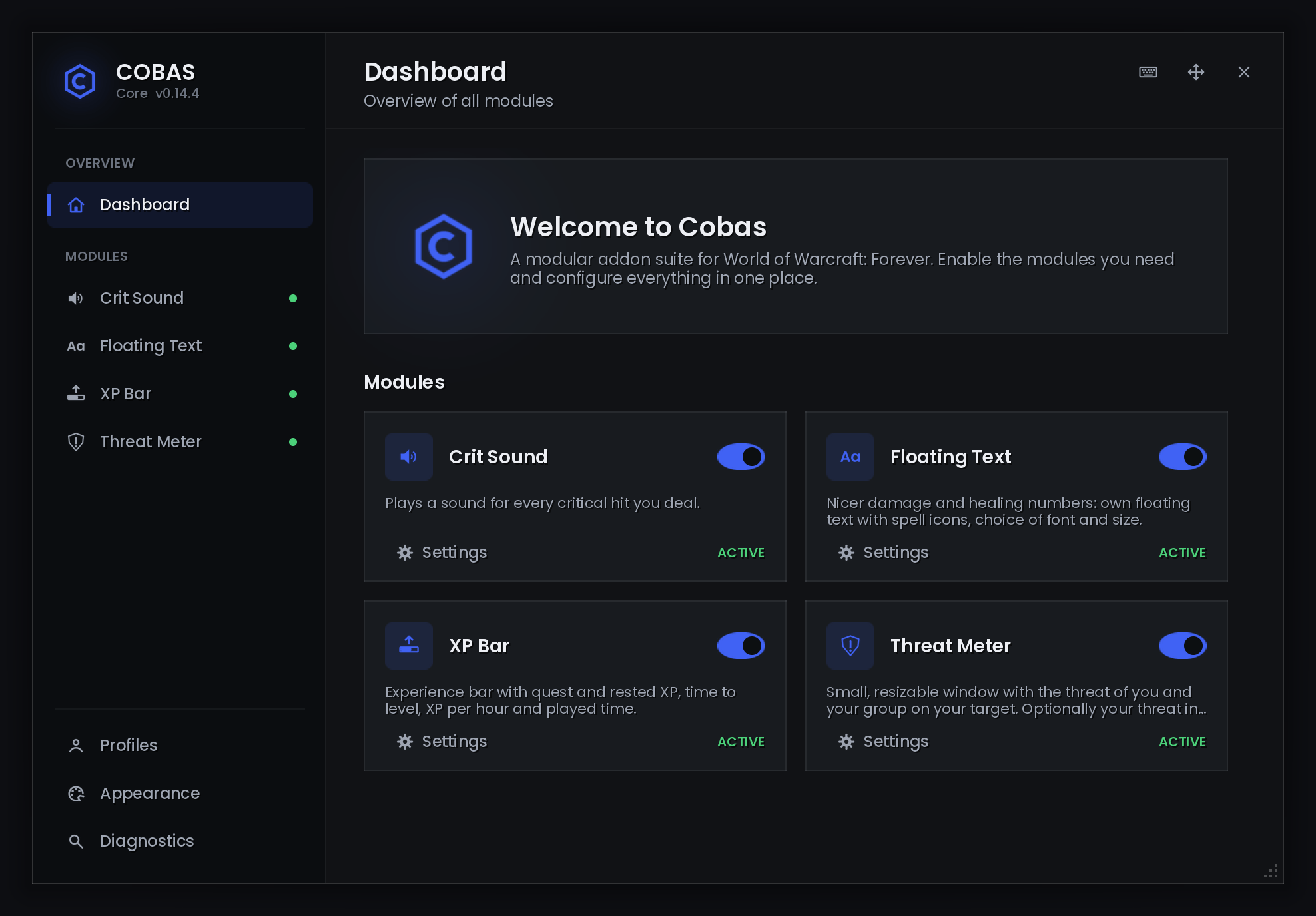The height and width of the screenshot is (916, 1316).
Task: Click the Threat Meter card shield icon
Action: pyautogui.click(x=850, y=646)
